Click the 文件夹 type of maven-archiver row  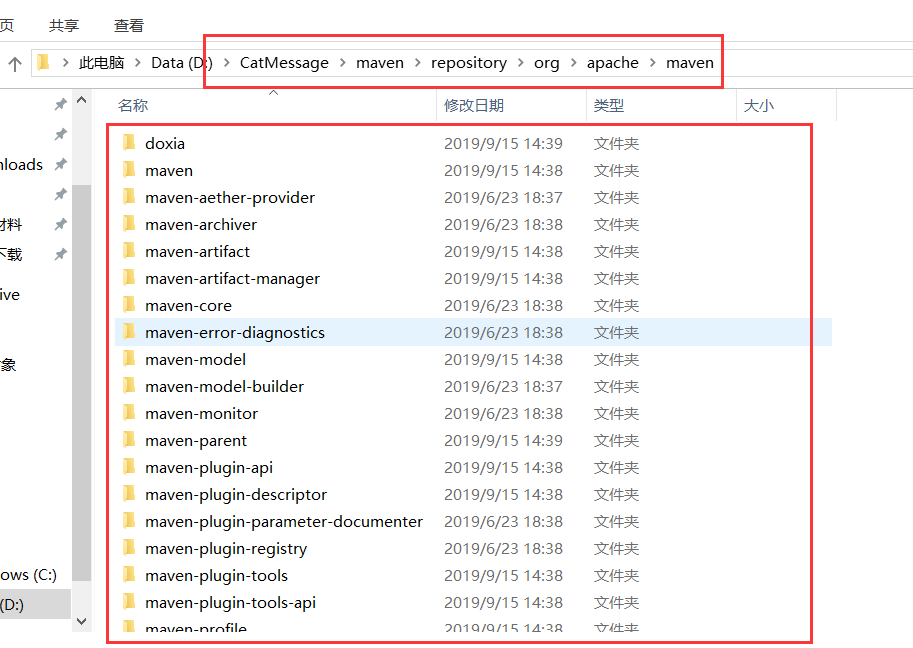(616, 225)
